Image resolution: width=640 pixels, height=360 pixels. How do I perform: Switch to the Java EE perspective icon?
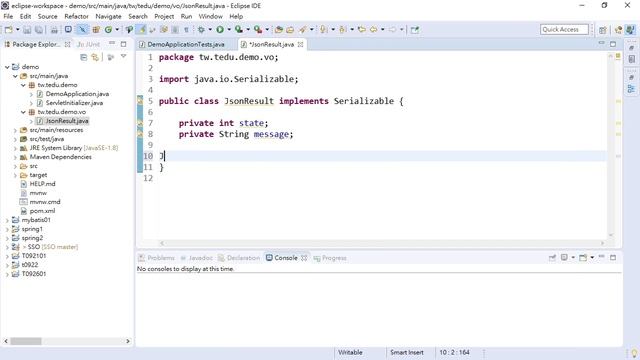point(618,29)
